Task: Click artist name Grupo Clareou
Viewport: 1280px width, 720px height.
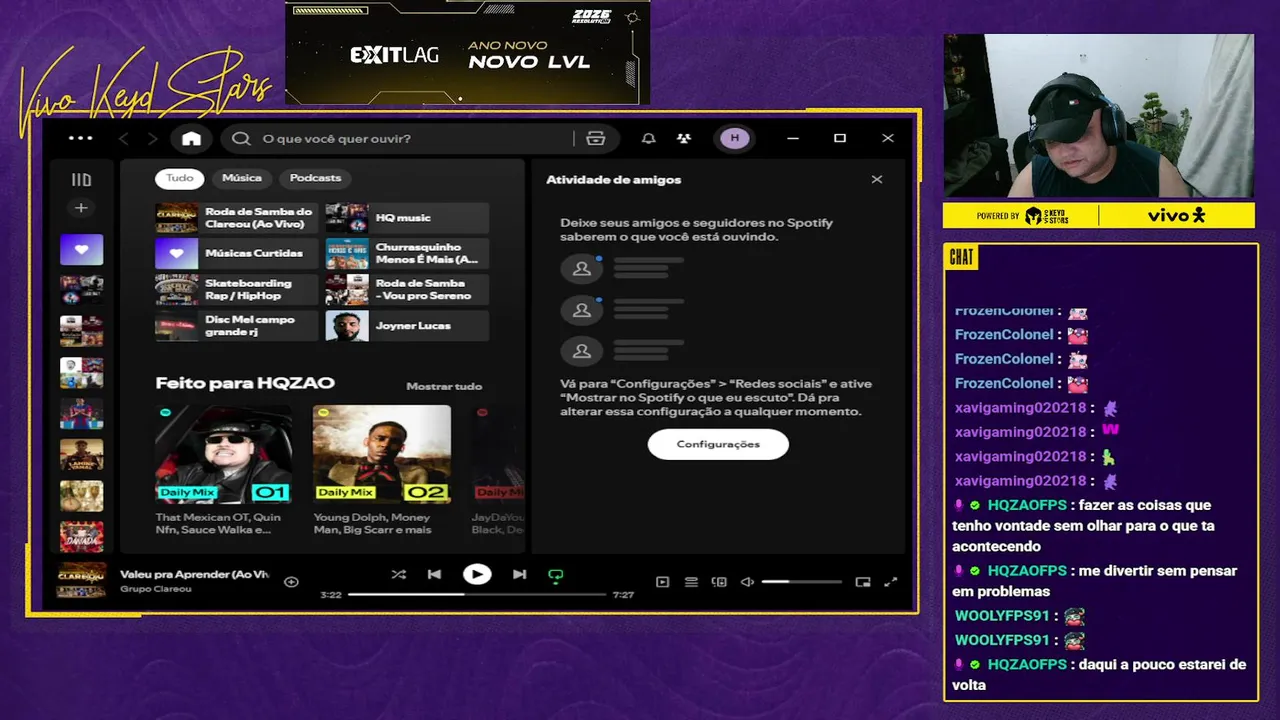Action: (156, 589)
